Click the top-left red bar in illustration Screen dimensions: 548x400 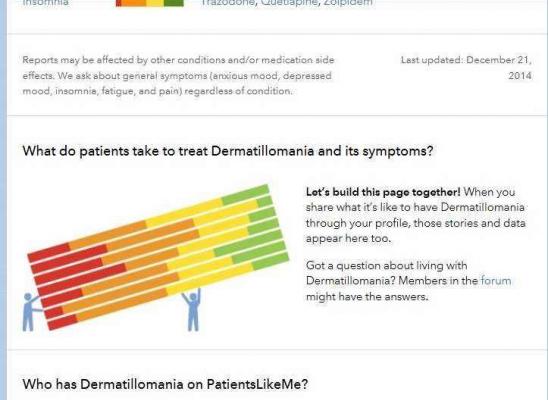[49, 252]
